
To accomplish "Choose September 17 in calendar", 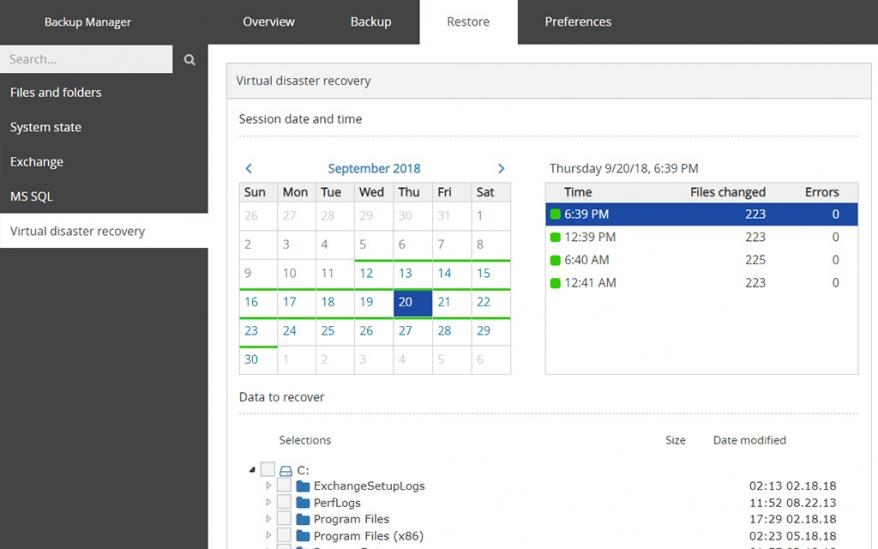I will coord(297,303).
